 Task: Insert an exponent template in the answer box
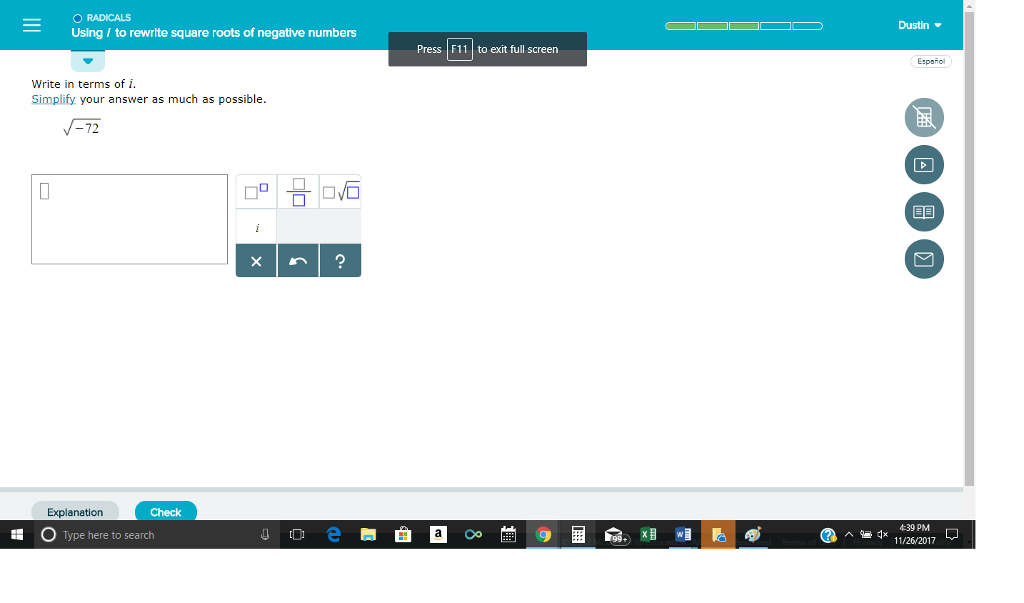tap(255, 190)
